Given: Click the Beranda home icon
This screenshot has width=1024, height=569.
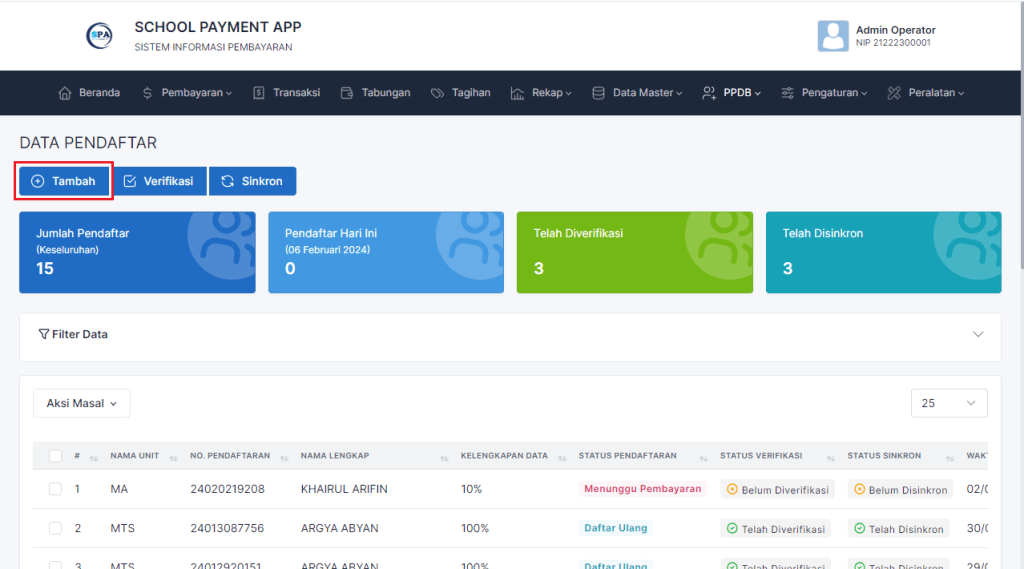Looking at the screenshot, I should (x=65, y=93).
